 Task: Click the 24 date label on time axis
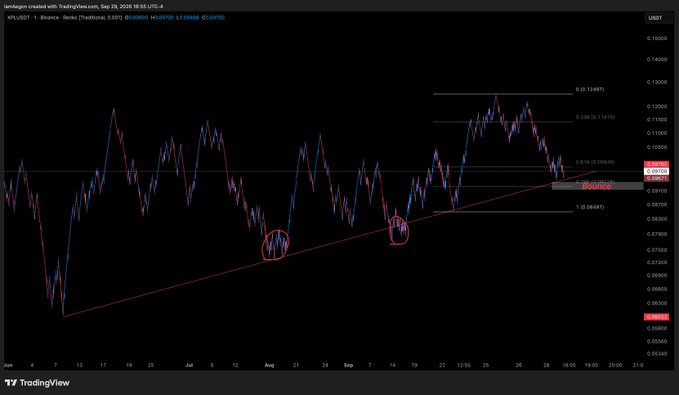[325, 366]
